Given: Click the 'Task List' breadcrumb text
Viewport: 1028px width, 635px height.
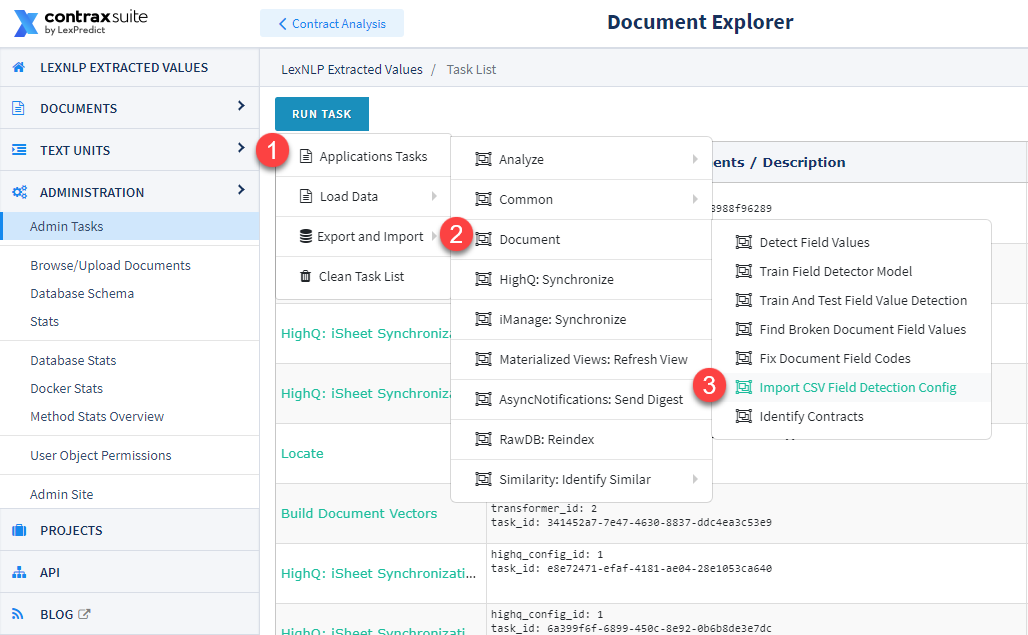Looking at the screenshot, I should pos(471,69).
